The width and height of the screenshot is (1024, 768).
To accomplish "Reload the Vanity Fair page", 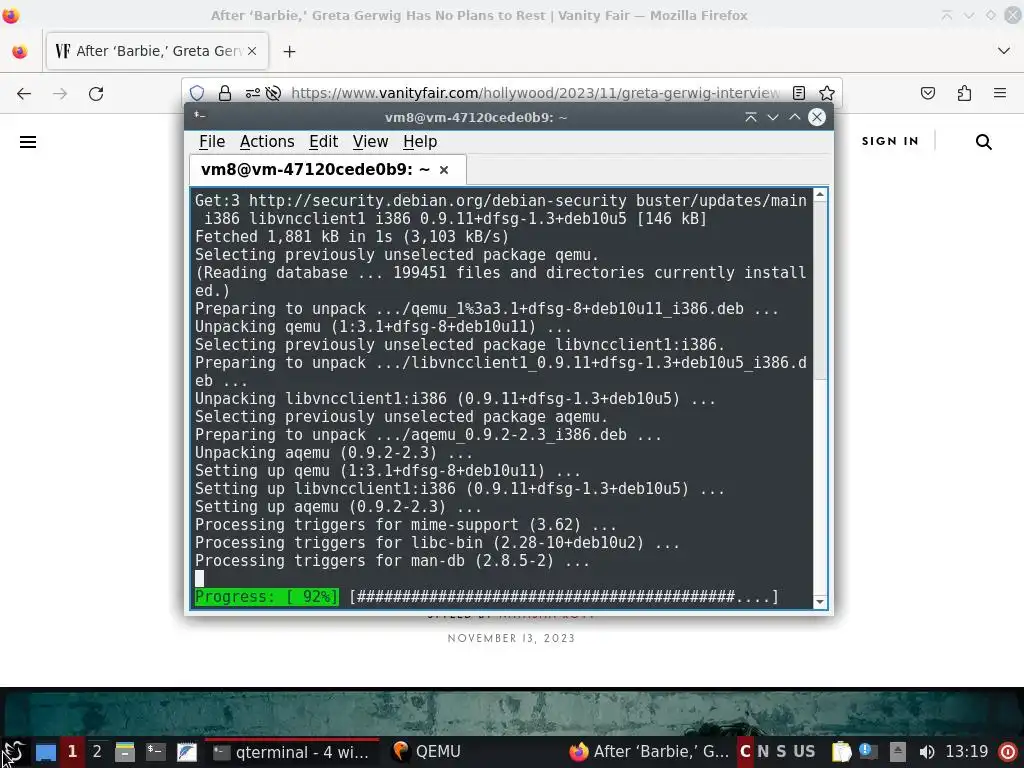I will click(96, 93).
